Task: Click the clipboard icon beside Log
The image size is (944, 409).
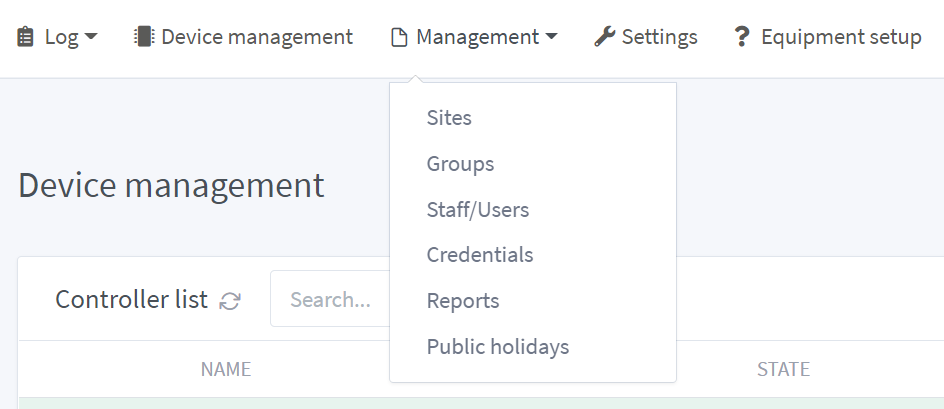Action: (x=26, y=38)
